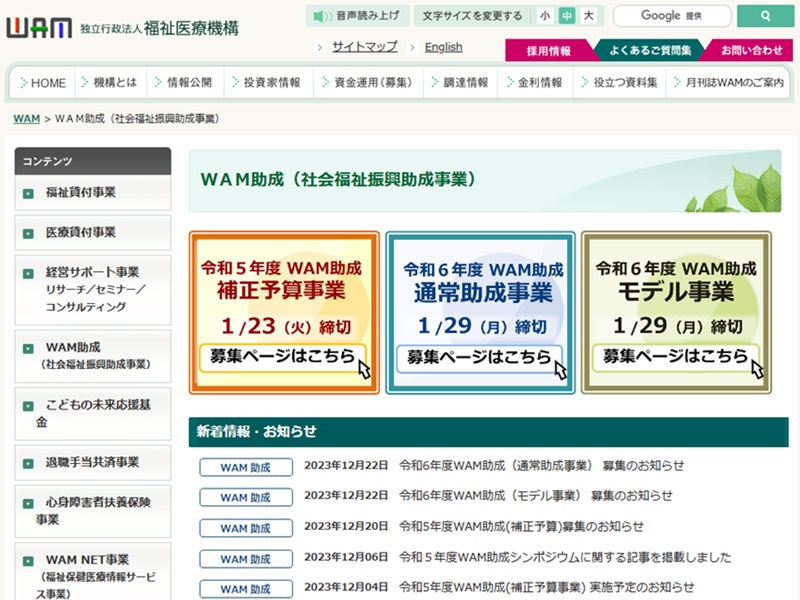Click WAM助成 tag on the 2023年12月04日 news row
Screen dimensions: 800x600
coord(246,589)
